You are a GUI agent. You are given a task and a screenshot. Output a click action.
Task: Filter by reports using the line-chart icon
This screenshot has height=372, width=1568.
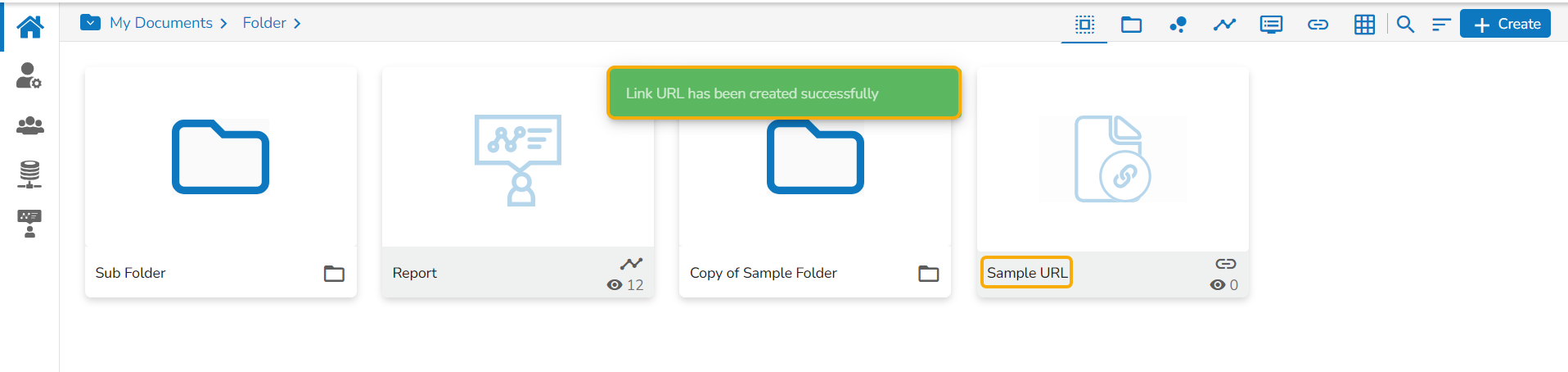point(1224,25)
